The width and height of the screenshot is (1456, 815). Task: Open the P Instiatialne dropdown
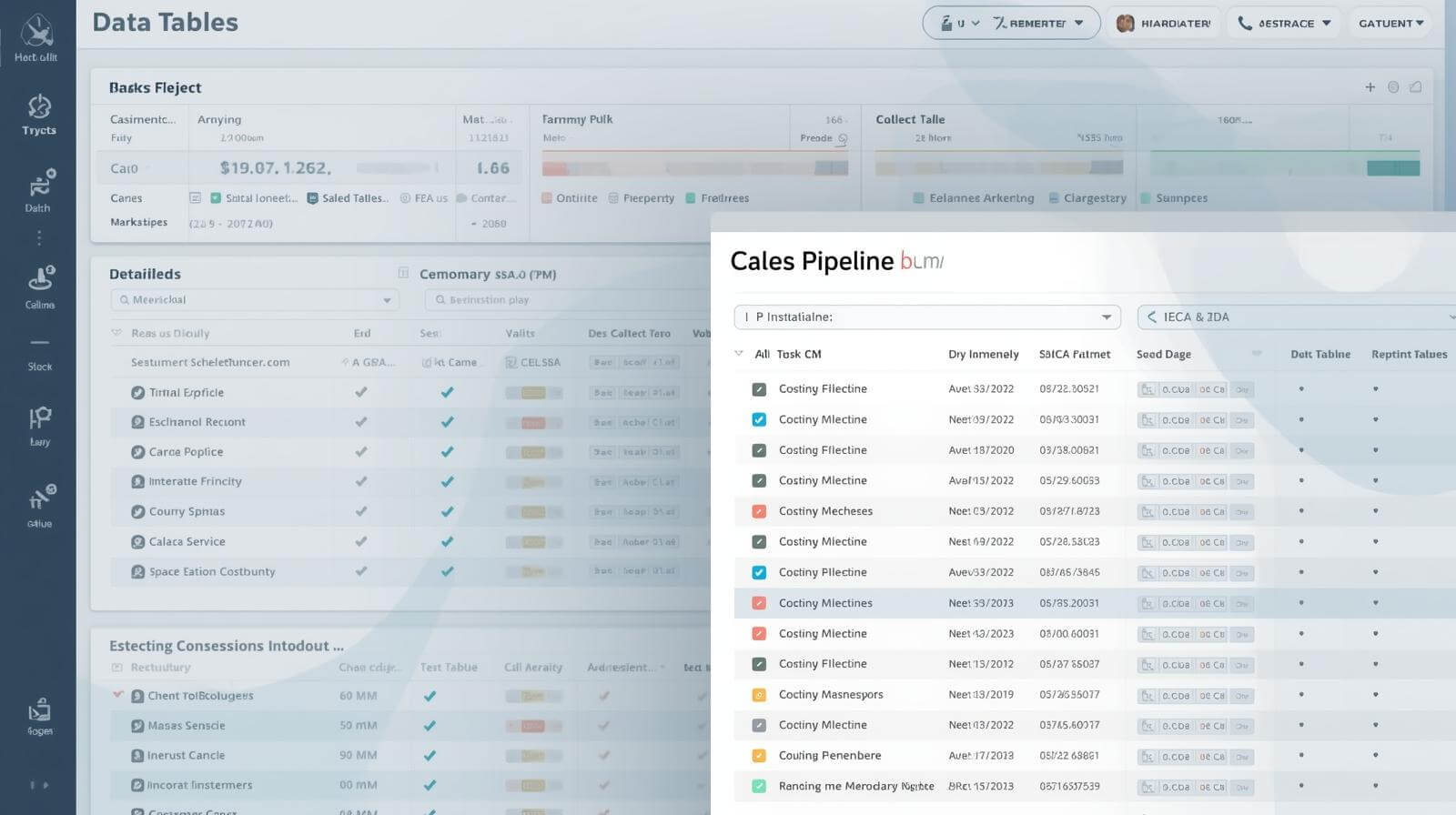click(x=926, y=317)
